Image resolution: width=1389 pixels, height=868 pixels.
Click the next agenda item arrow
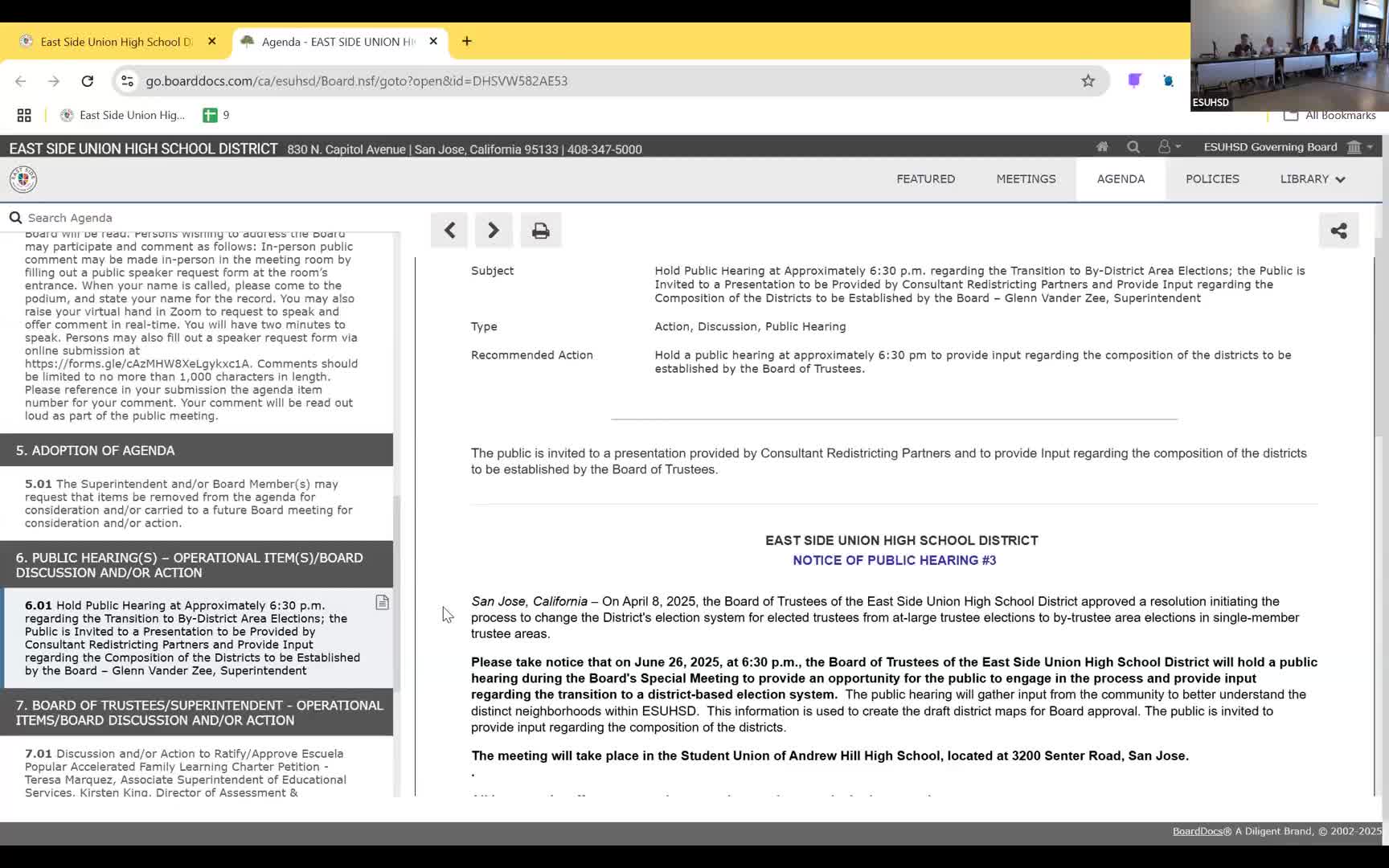(494, 231)
